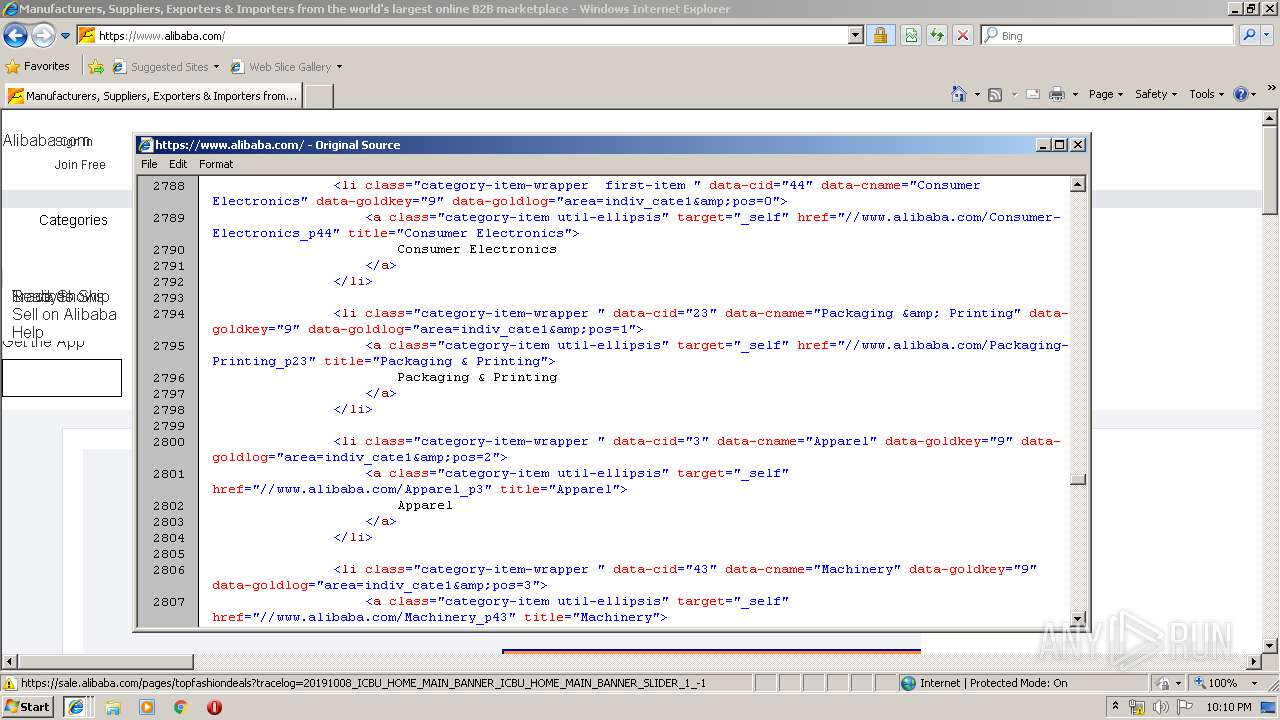Viewport: 1280px width, 720px height.
Task: Click the Read Mail envelope icon
Action: click(1032, 94)
